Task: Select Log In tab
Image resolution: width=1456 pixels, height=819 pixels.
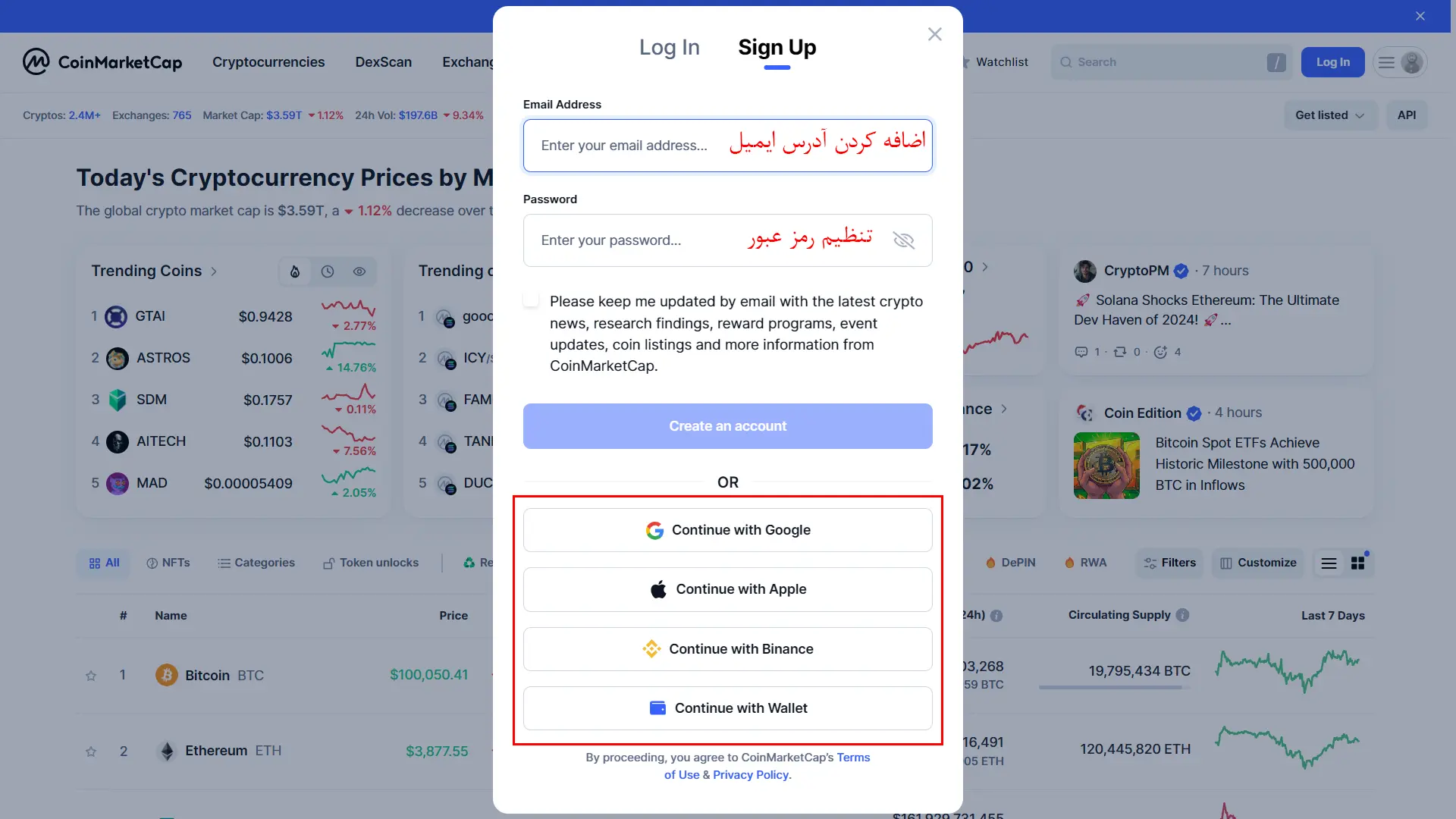Action: pos(669,46)
